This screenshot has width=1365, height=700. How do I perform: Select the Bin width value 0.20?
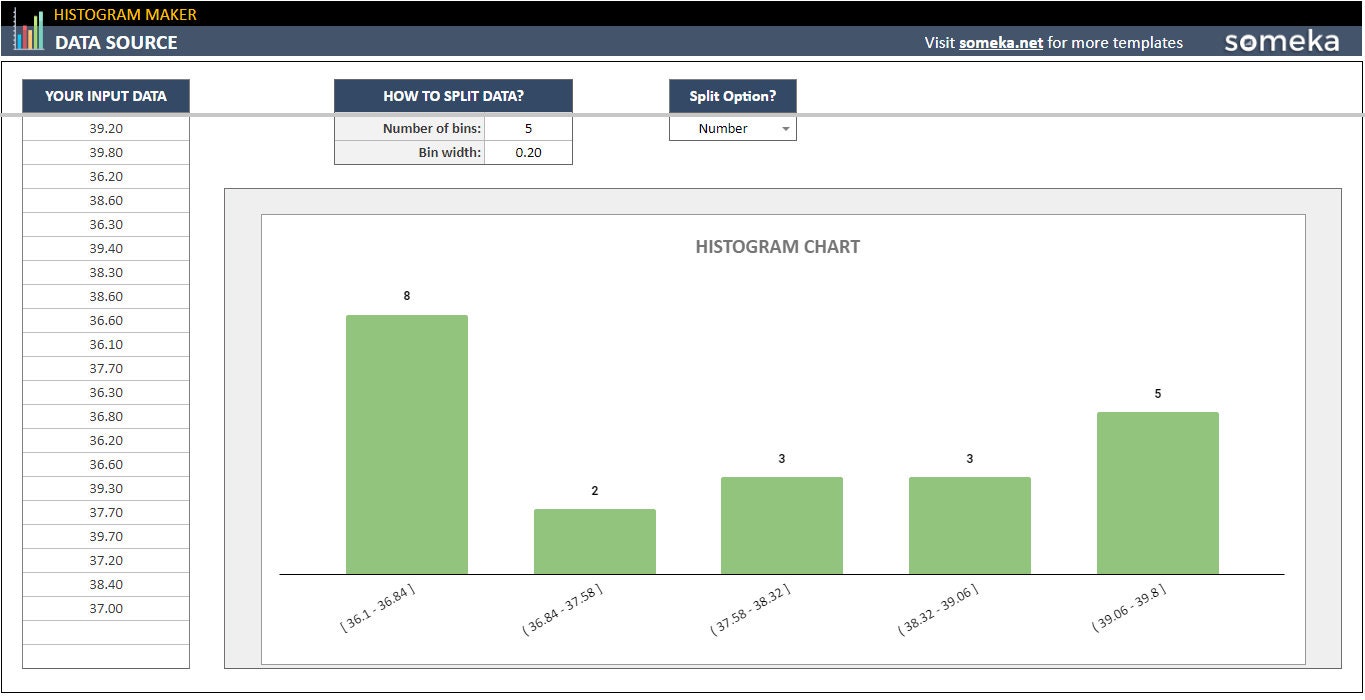(x=529, y=152)
